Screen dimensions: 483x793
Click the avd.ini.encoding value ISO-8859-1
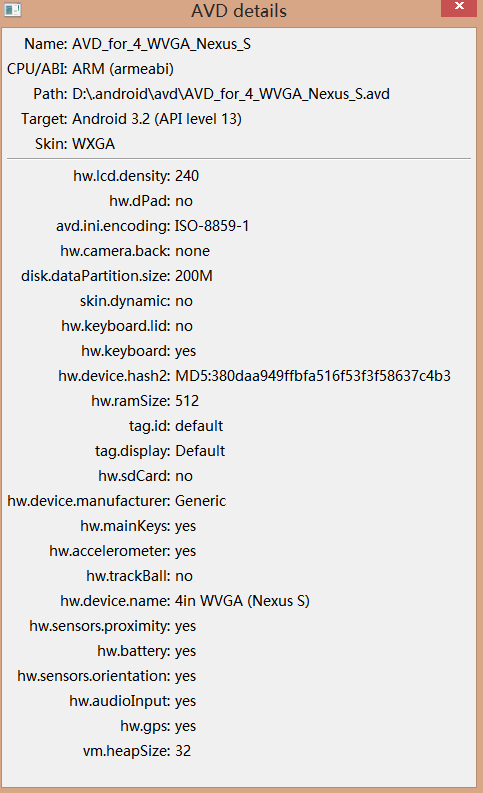[212, 226]
